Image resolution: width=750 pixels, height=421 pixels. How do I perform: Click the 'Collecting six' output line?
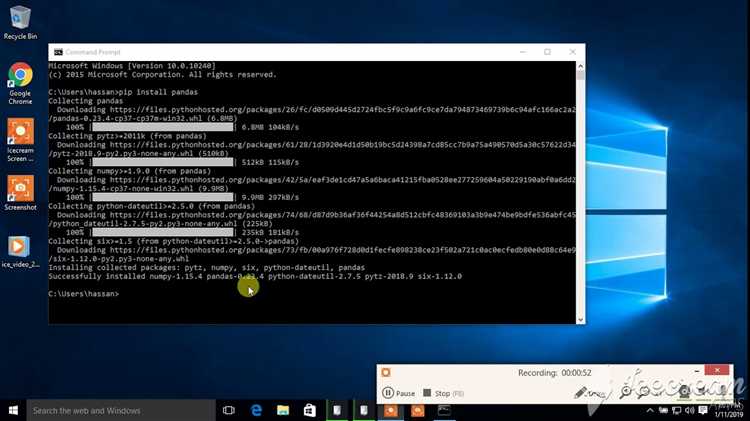coord(173,241)
